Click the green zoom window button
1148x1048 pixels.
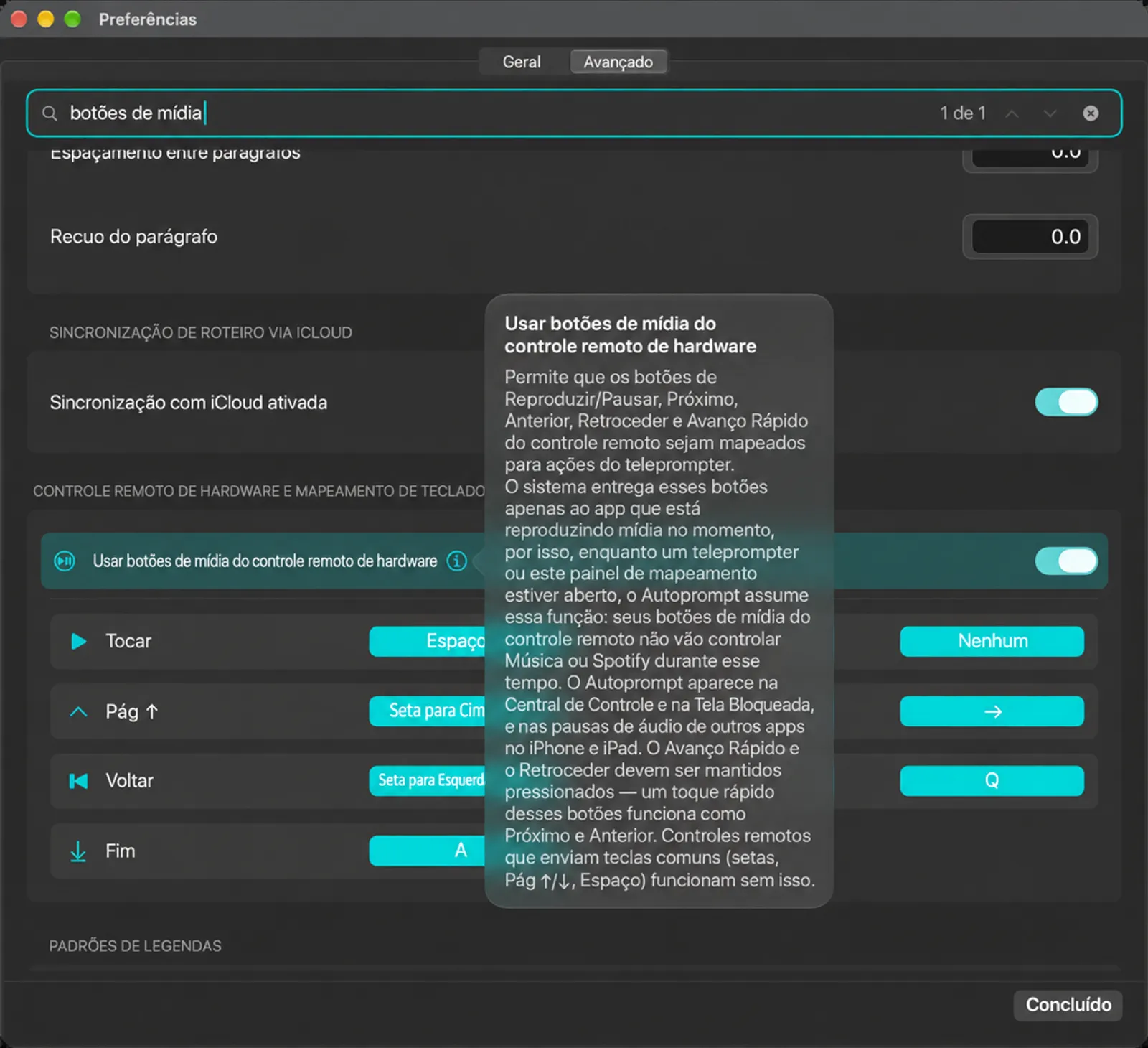[x=72, y=19]
